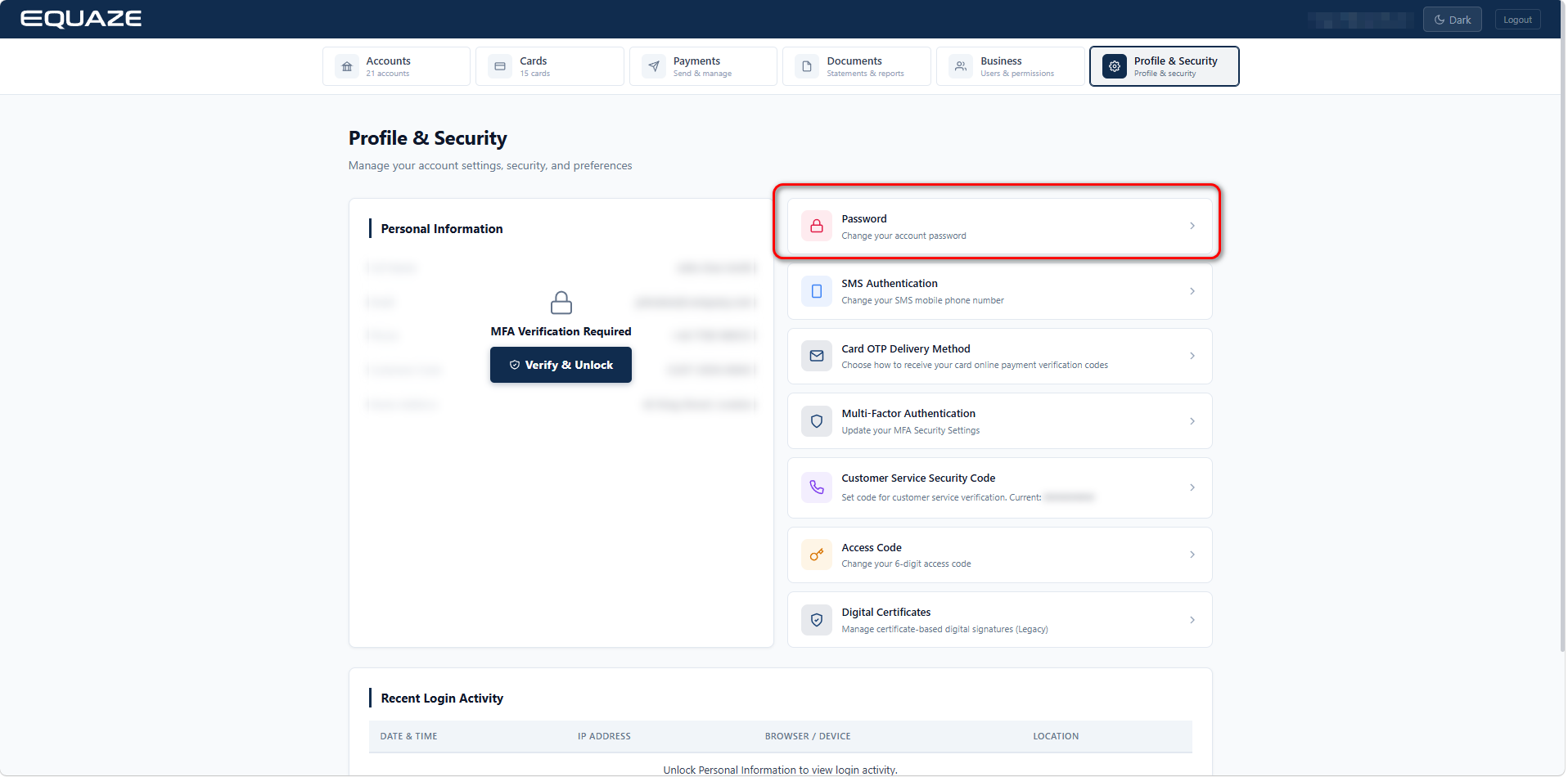The height and width of the screenshot is (777, 1568).
Task: Open Access Code settings
Action: (1000, 555)
